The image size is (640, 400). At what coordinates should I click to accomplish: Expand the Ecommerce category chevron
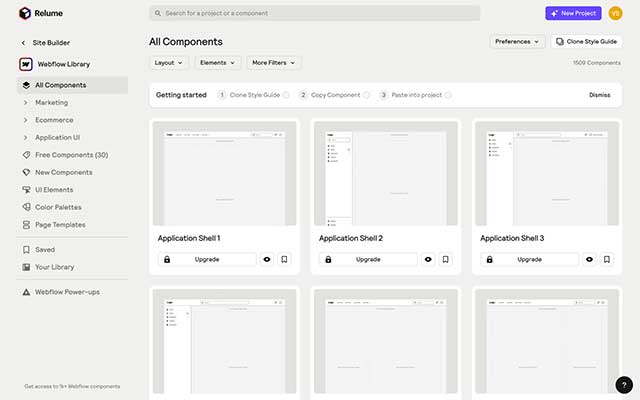(x=26, y=120)
